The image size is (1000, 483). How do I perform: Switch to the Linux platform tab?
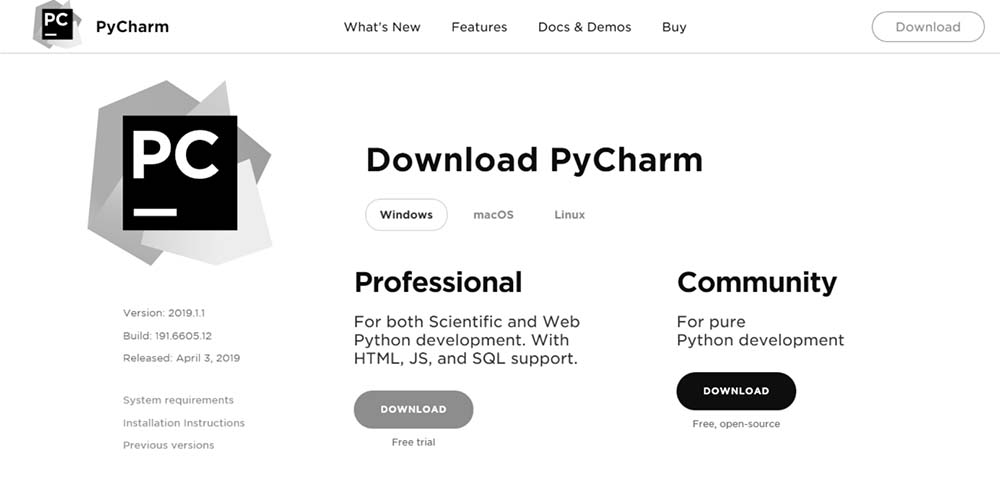[570, 215]
